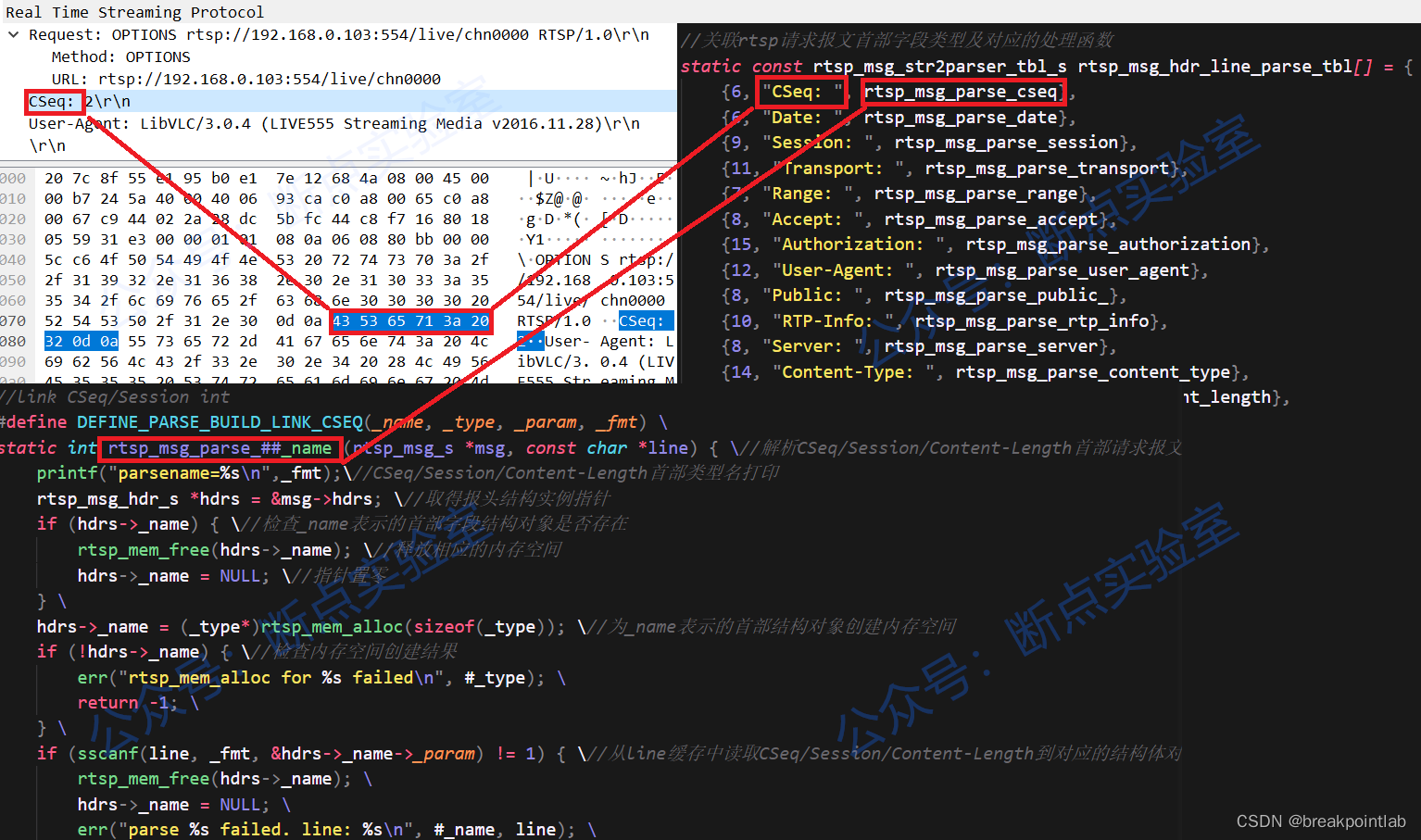1421x840 pixels.
Task: Click hex bytes 5c c6 4f 50 54 49 4f 4e
Action: (x=151, y=259)
